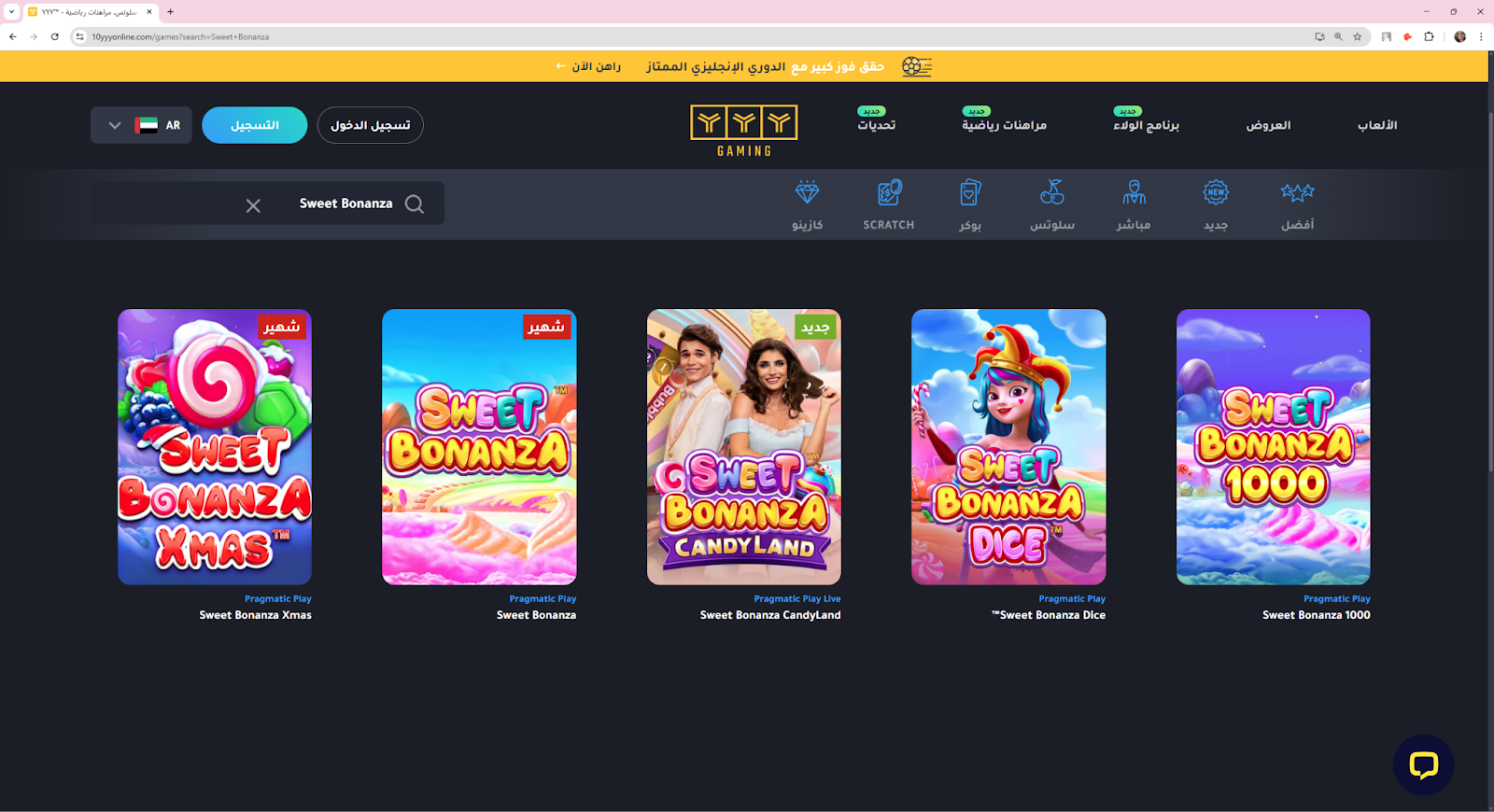Select the Best stars category icon
Screen dimensions: 1494x812
(x=1297, y=192)
